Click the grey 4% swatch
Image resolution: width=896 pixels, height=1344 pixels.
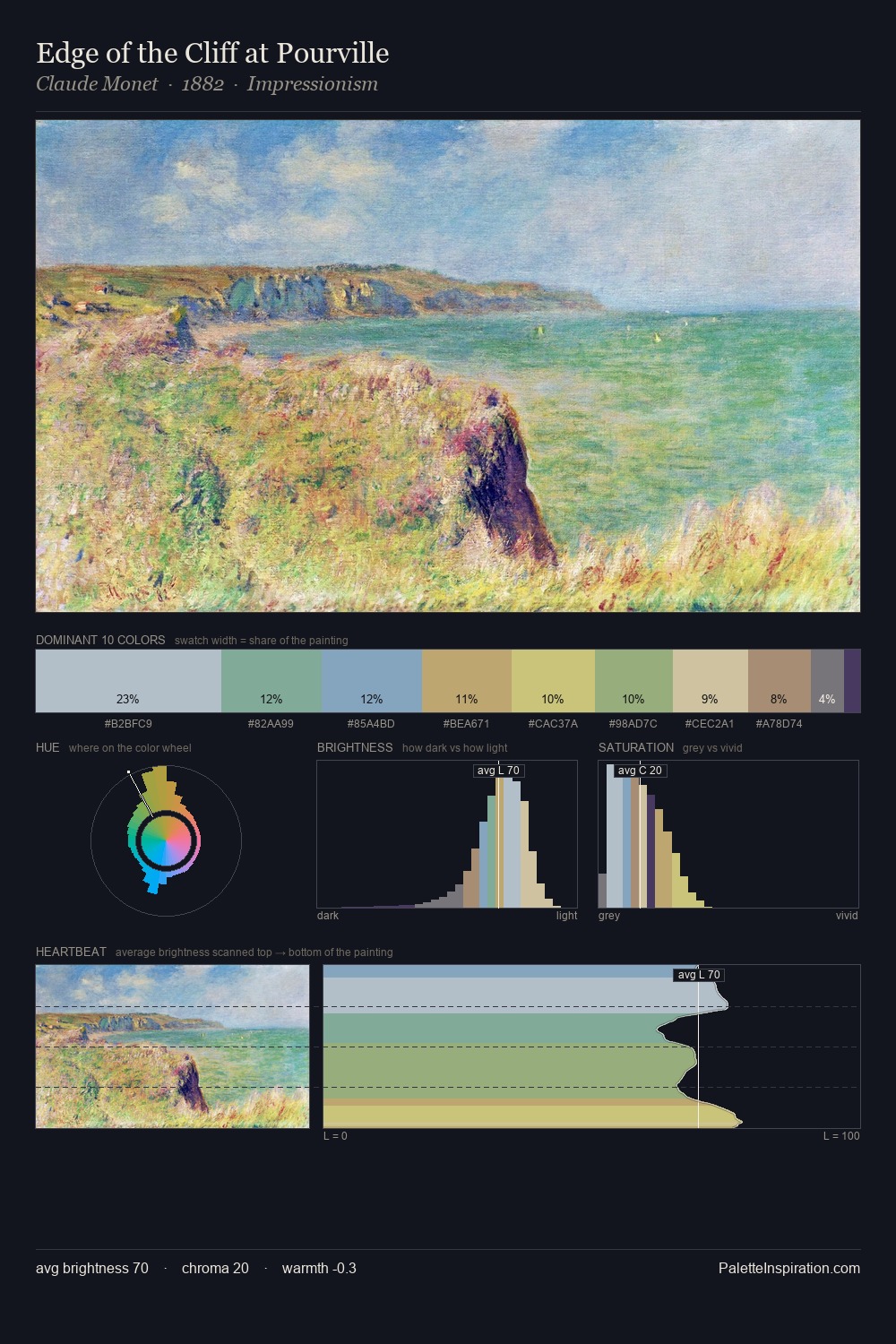click(x=827, y=681)
